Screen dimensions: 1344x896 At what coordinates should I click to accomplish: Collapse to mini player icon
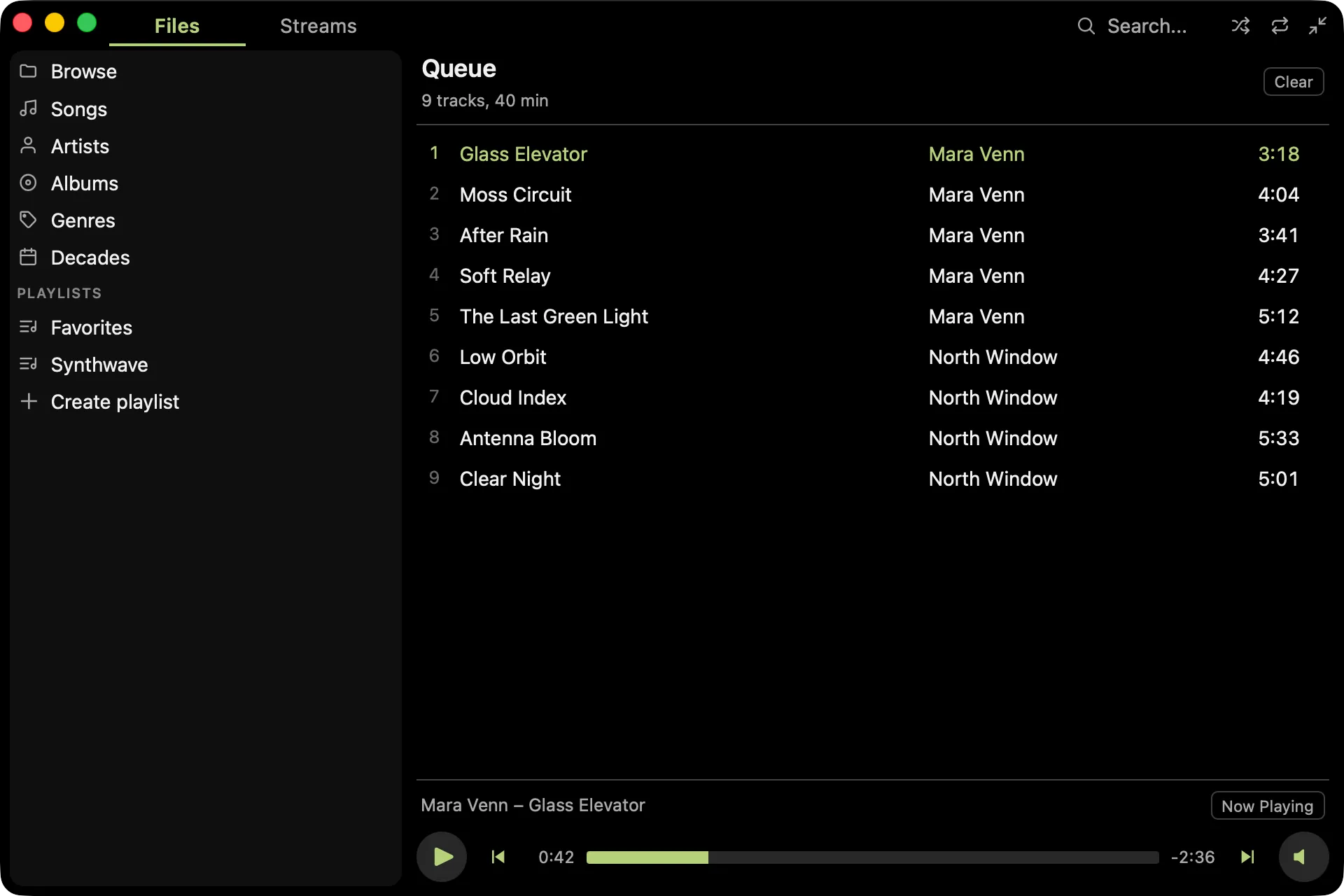[x=1318, y=26]
